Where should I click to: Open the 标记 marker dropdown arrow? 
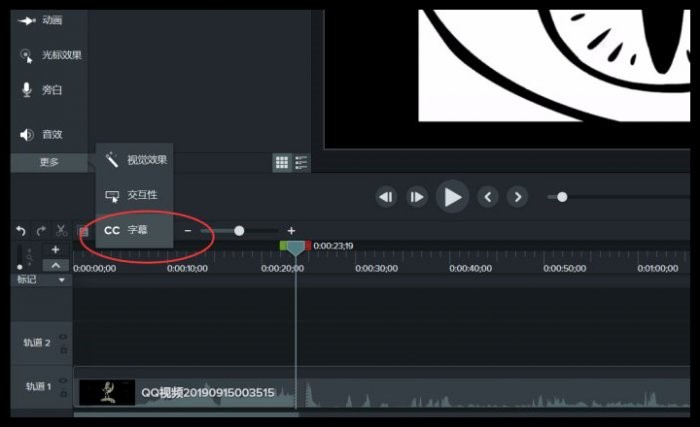62,280
